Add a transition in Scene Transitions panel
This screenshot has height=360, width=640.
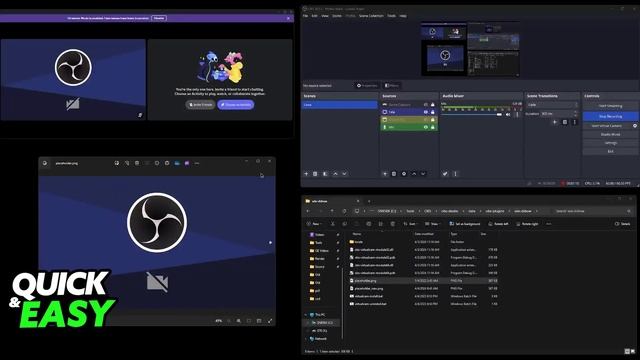click(x=555, y=122)
